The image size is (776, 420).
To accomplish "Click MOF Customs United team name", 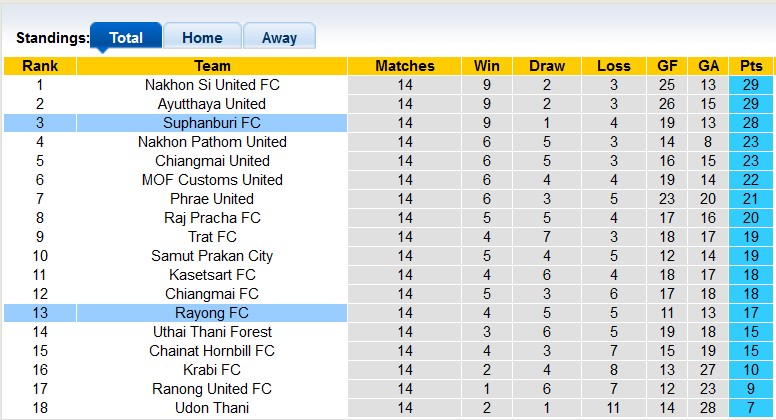I will coord(212,180).
